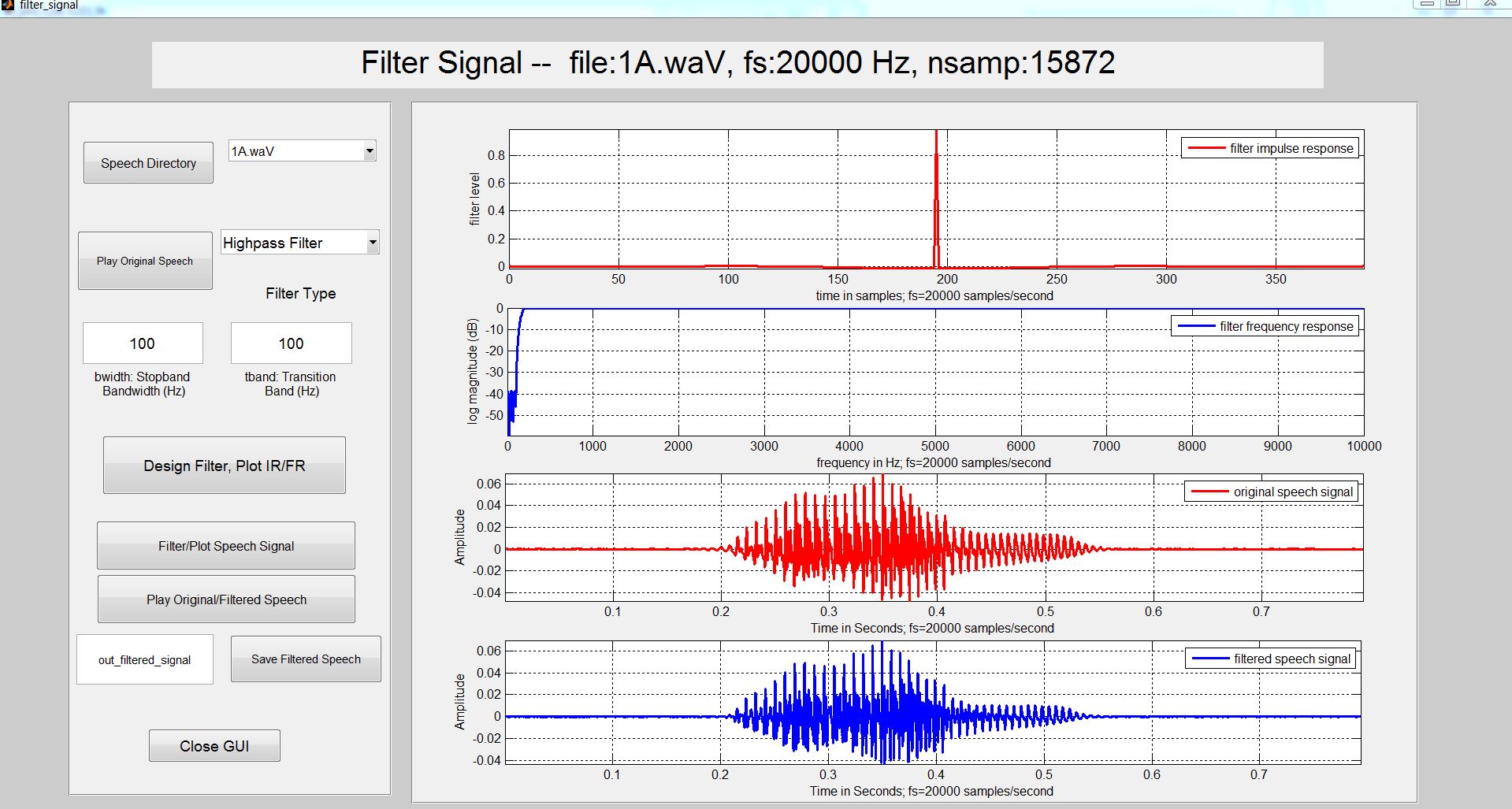Select the filtered speech signal legend
The width and height of the screenshot is (1512, 809).
click(x=1271, y=659)
